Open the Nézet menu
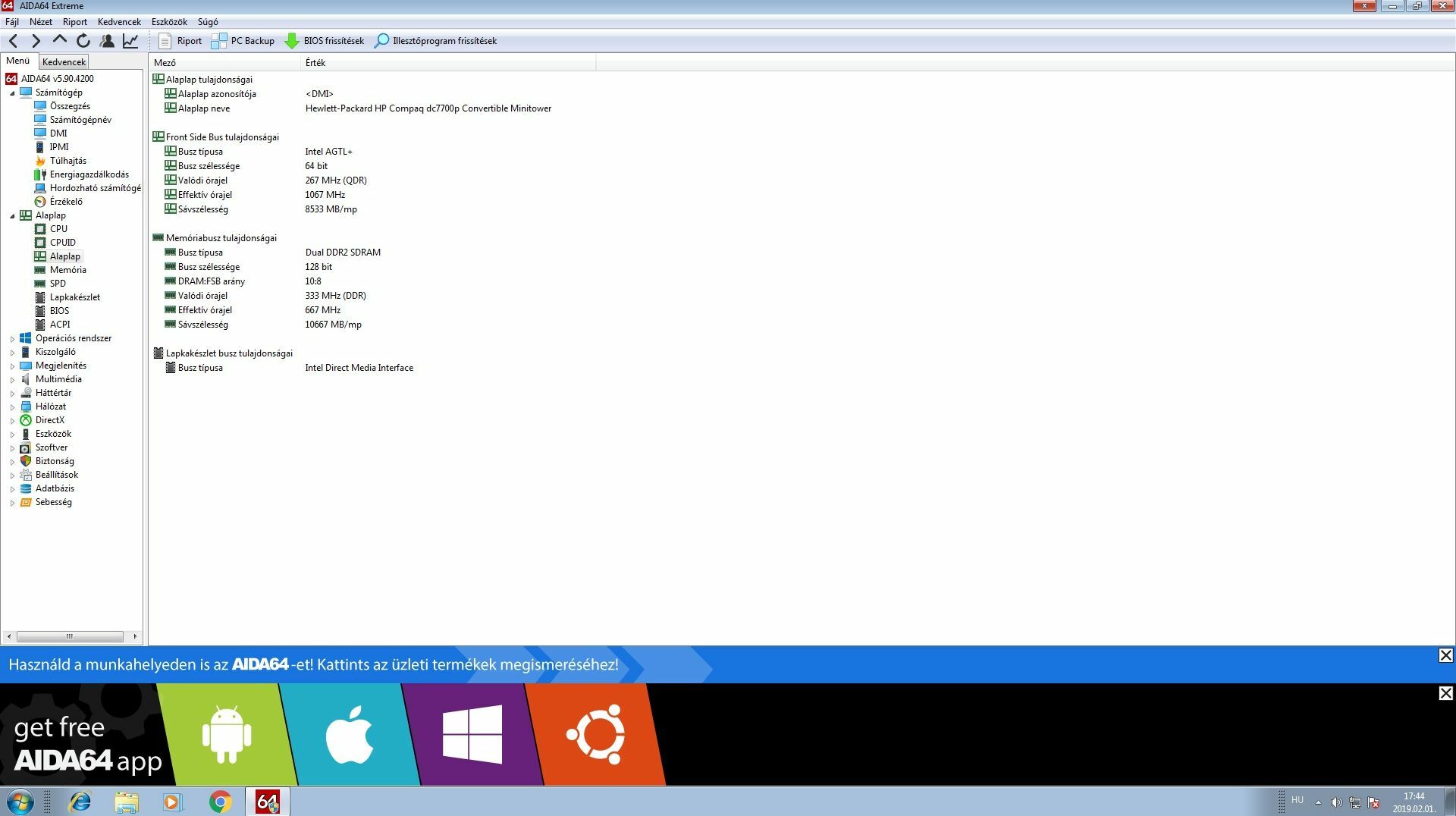Image resolution: width=1456 pixels, height=816 pixels. click(x=41, y=22)
